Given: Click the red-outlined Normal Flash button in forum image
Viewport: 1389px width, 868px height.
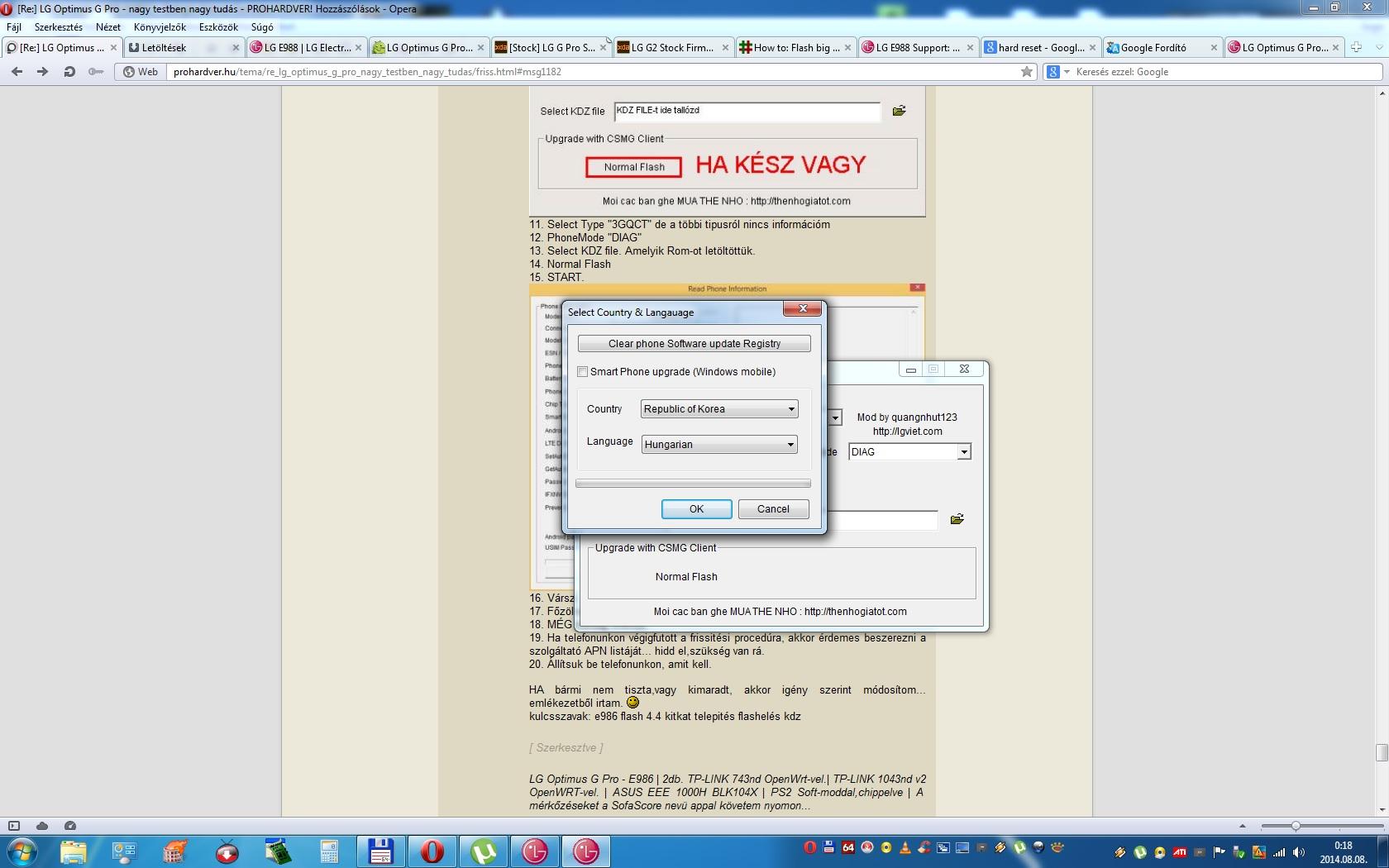Looking at the screenshot, I should pos(633,167).
